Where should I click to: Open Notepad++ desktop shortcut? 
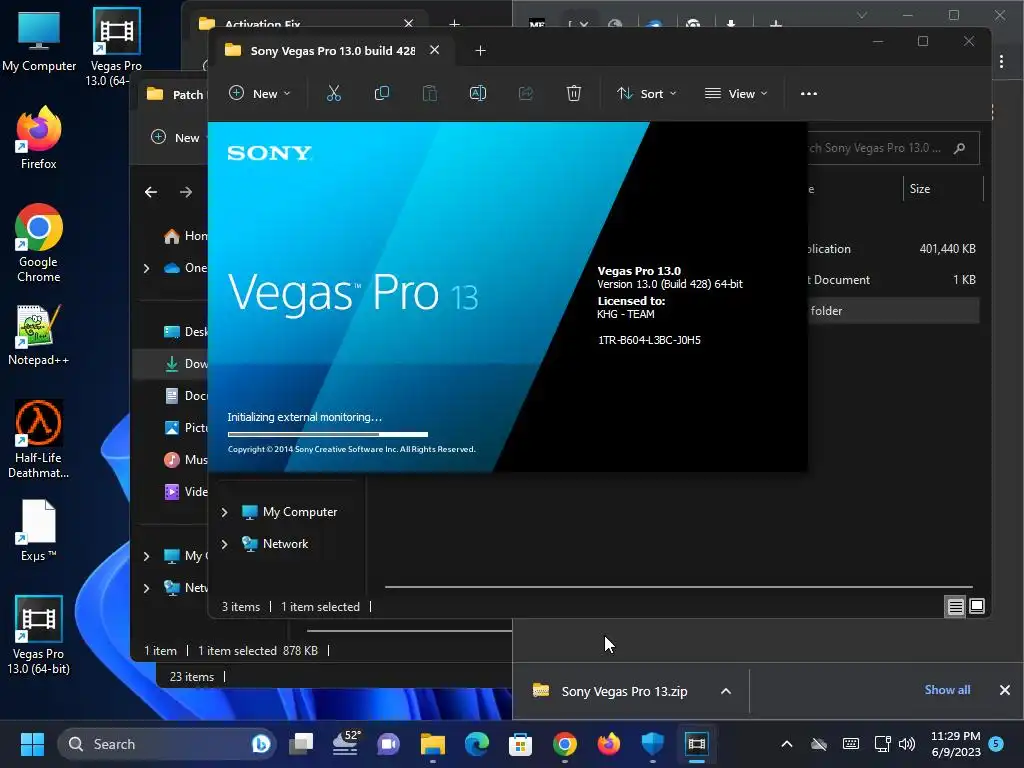[x=39, y=335]
